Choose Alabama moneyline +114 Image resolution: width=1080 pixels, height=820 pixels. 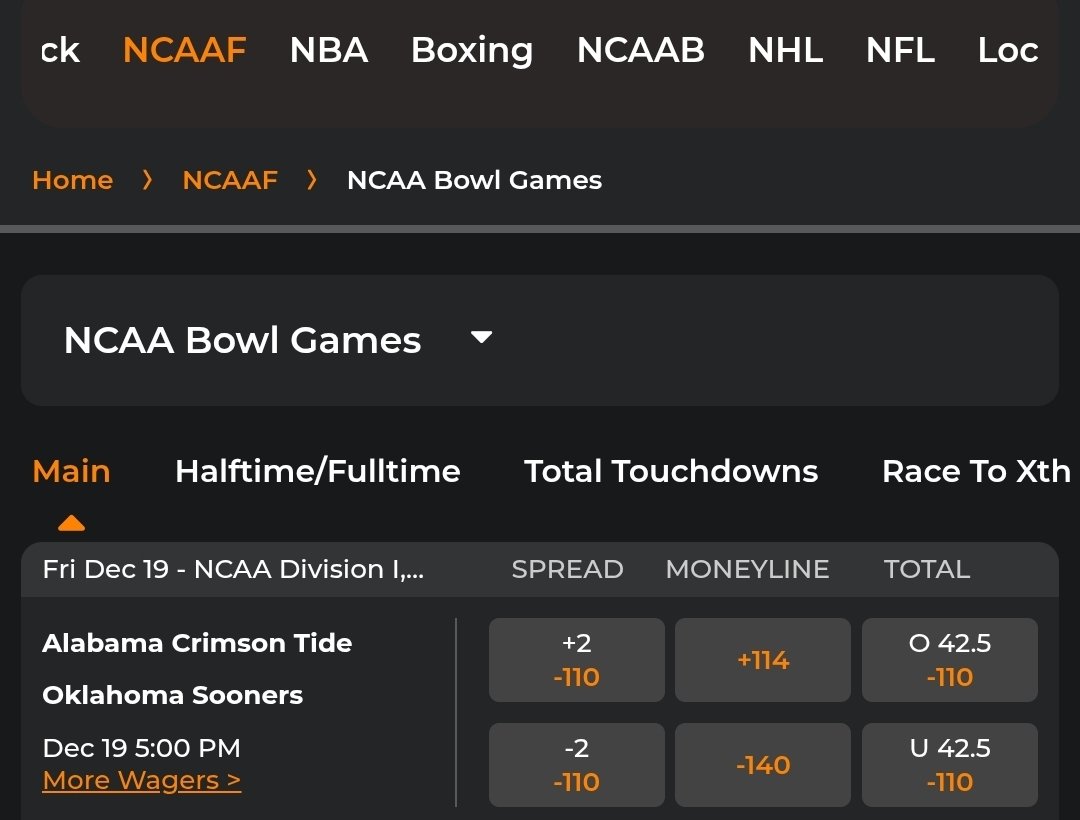tap(762, 660)
